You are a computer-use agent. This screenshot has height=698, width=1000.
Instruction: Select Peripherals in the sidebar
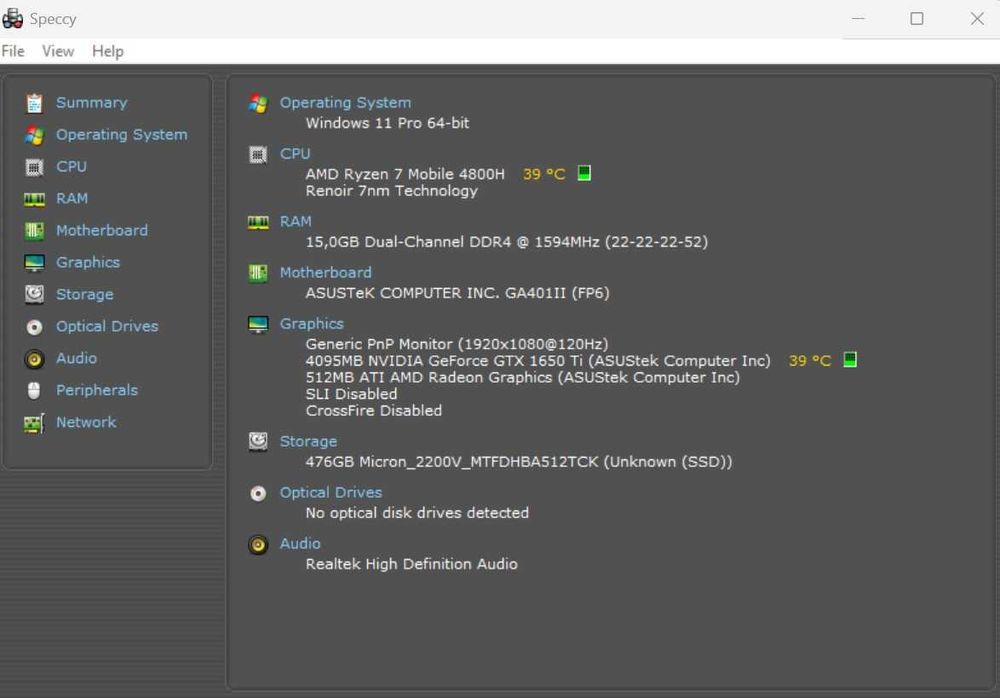coord(97,390)
